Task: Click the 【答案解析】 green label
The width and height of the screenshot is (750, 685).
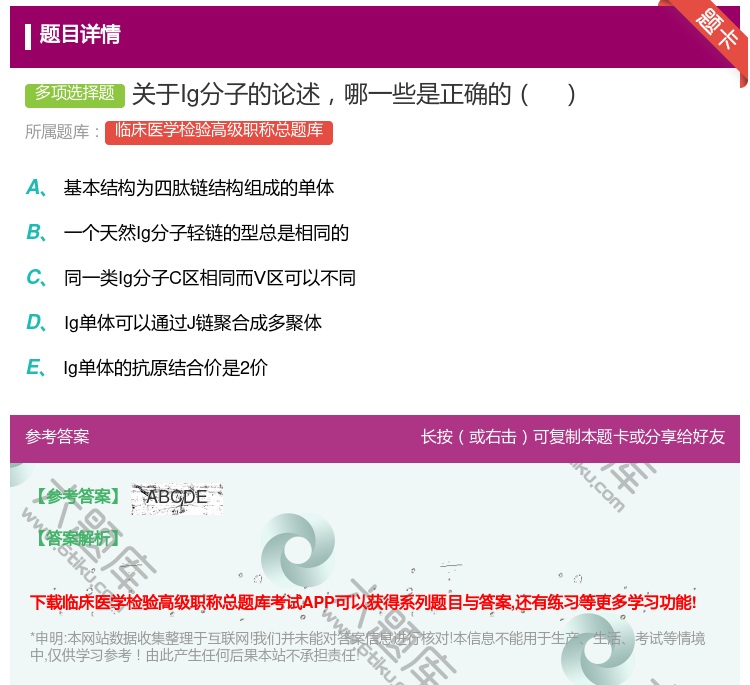Action: point(78,539)
